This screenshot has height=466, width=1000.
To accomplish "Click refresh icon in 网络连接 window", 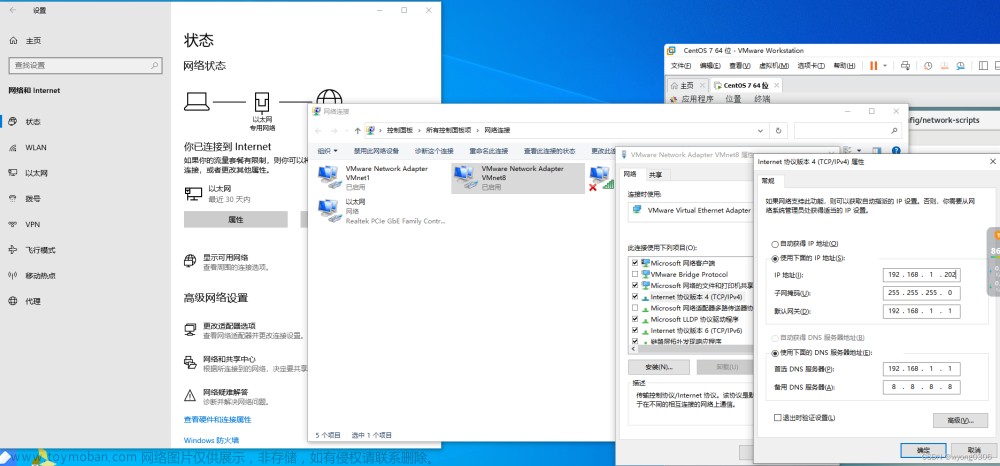I will tap(777, 130).
